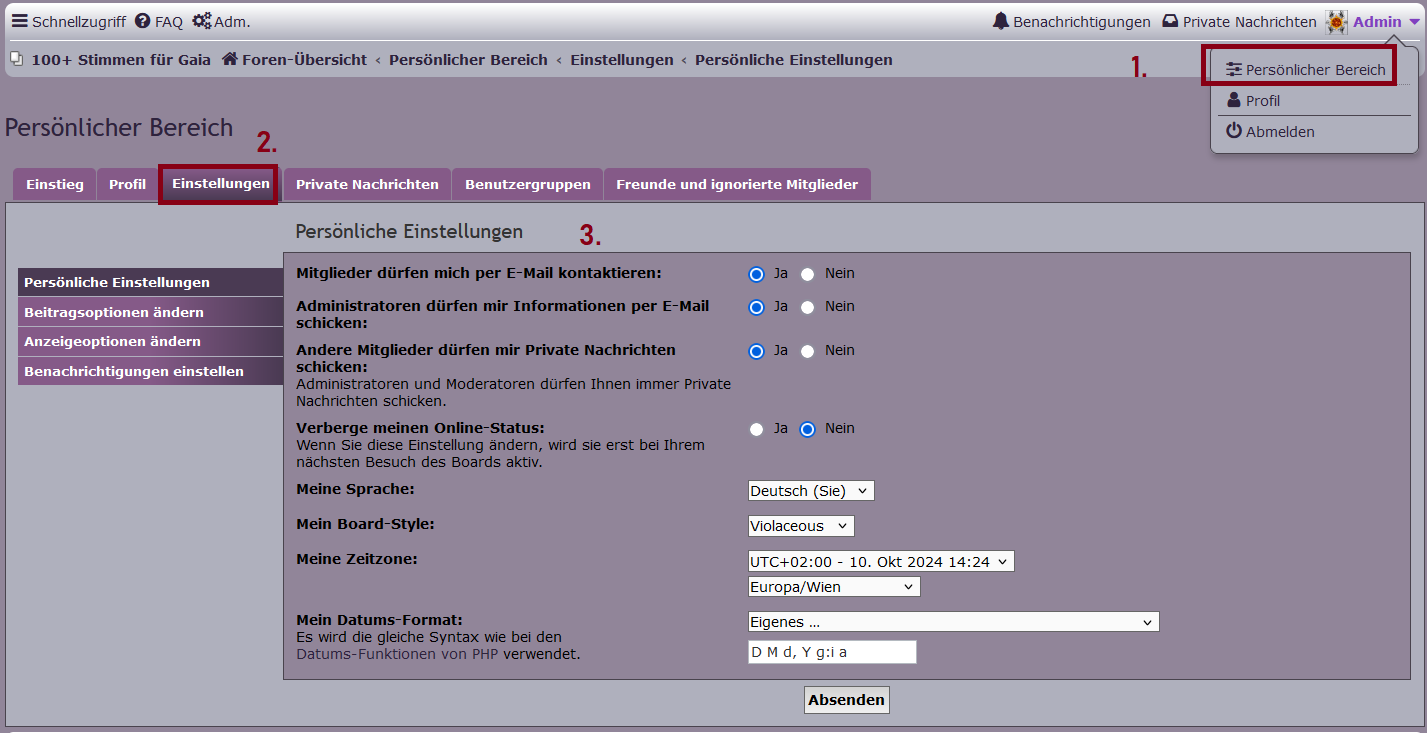Select Ja for Mitglieder per E-Mail kontaktieren
Image resolution: width=1427 pixels, height=733 pixels.
pos(757,274)
